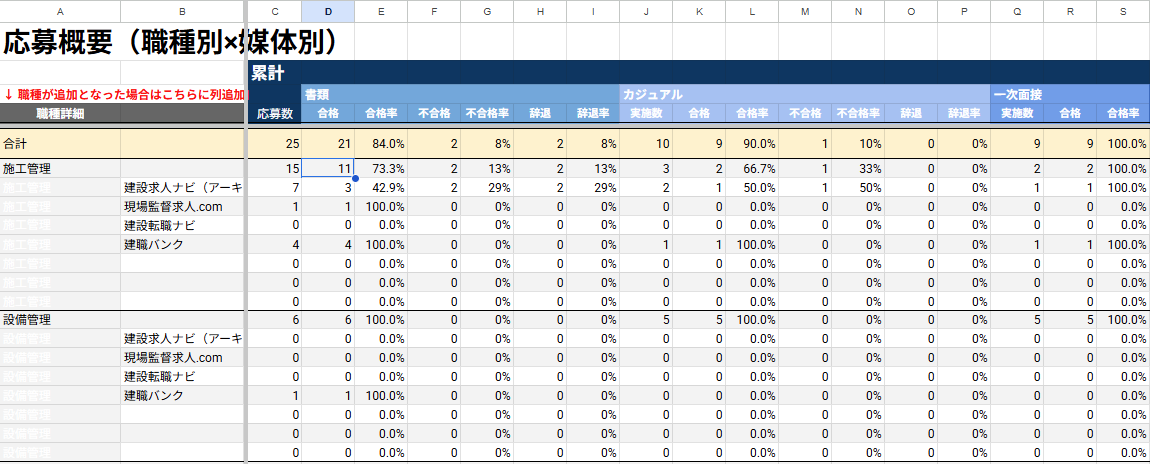1150x464 pixels.
Task: Select column header S
Action: coord(1123,10)
